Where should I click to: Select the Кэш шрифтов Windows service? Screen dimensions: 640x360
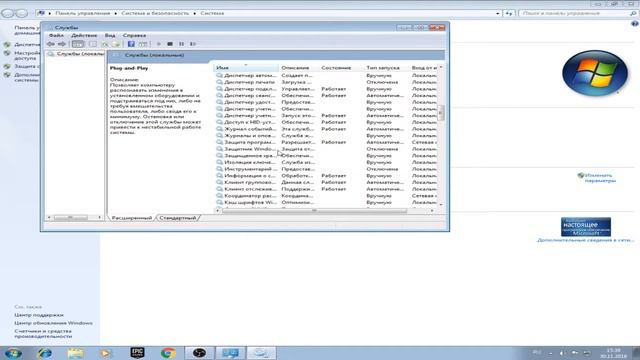pyautogui.click(x=326, y=202)
